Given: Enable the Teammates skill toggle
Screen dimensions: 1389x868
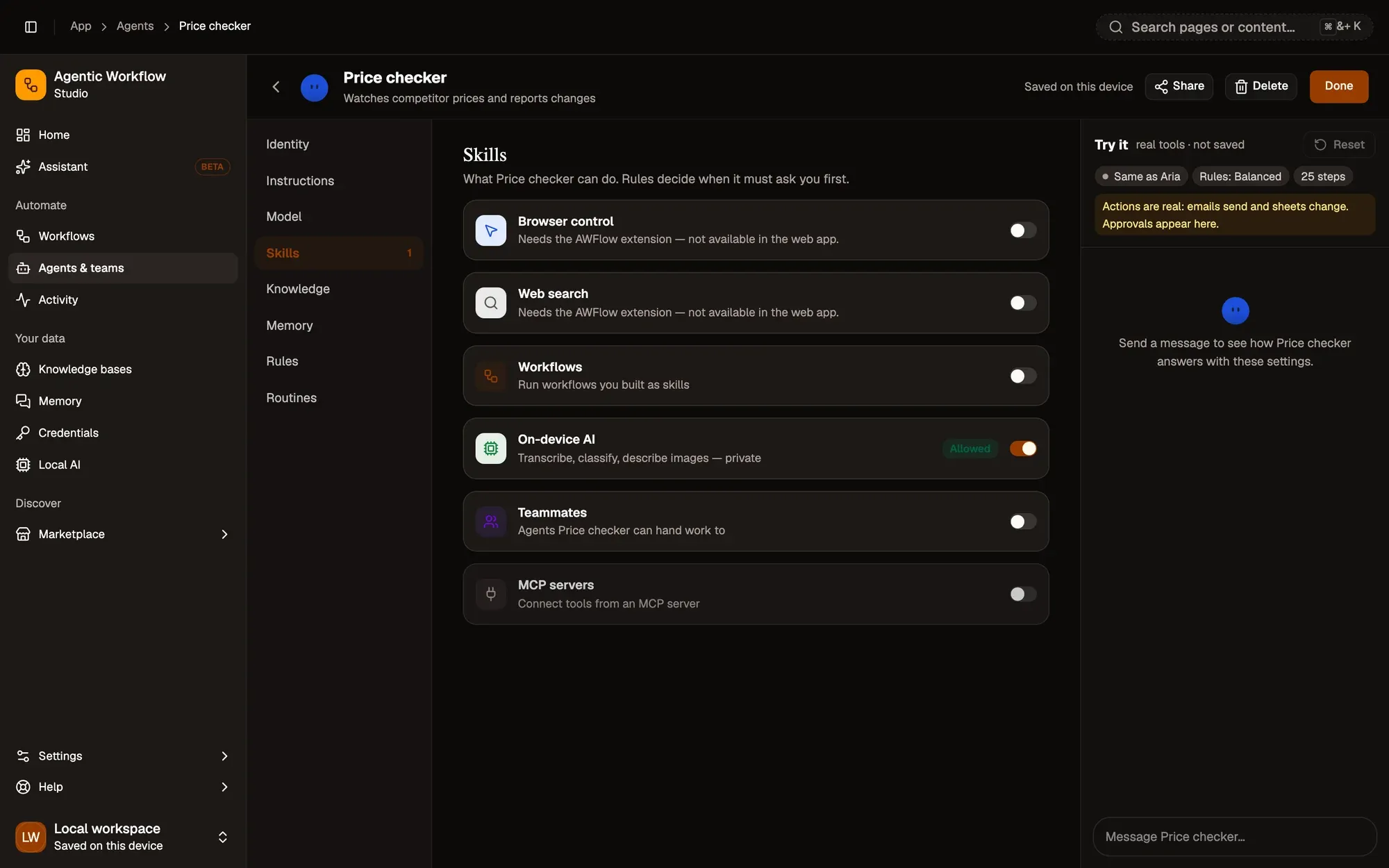Looking at the screenshot, I should pyautogui.click(x=1022, y=521).
